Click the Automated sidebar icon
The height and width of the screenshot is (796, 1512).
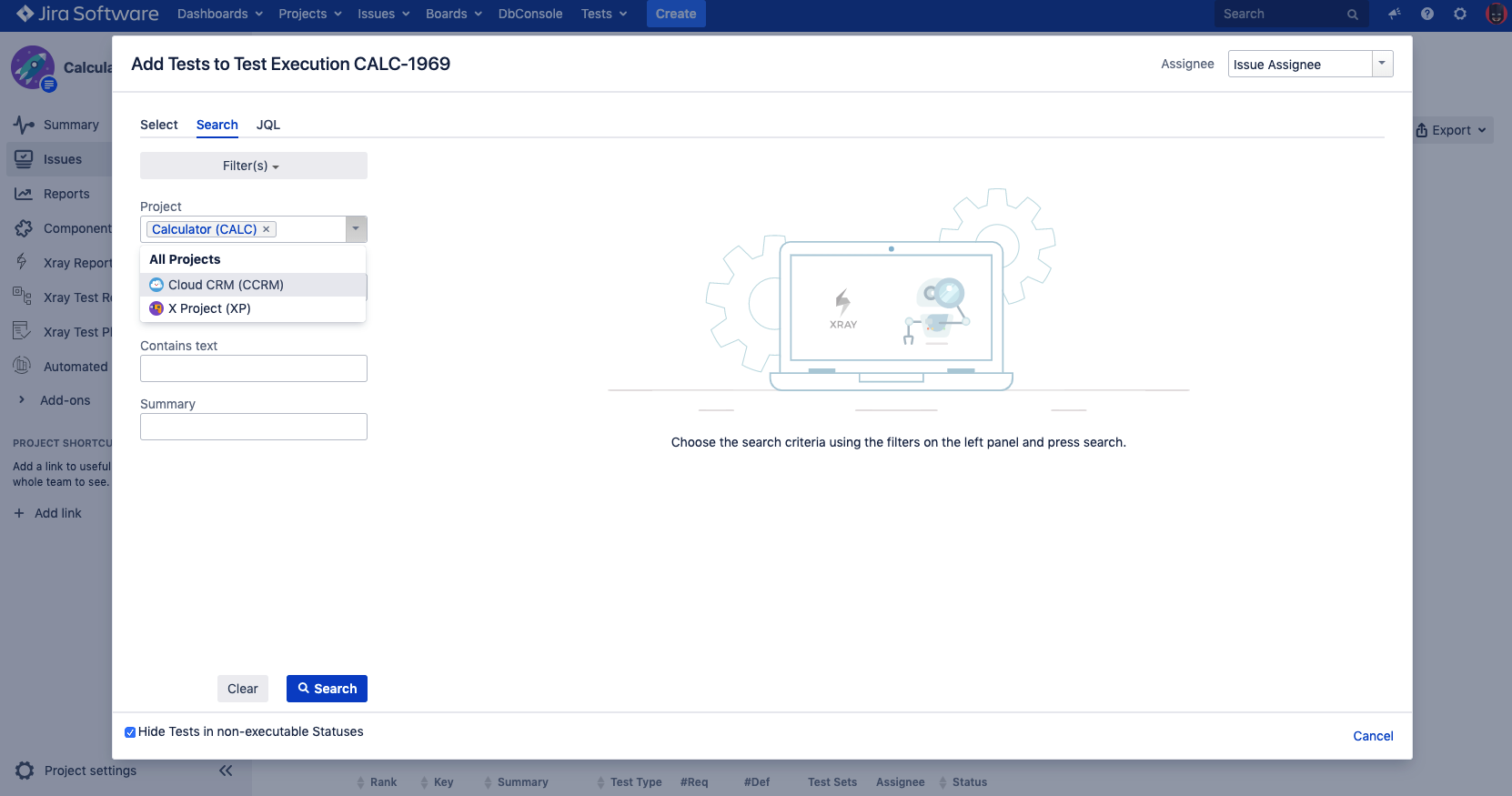23,366
